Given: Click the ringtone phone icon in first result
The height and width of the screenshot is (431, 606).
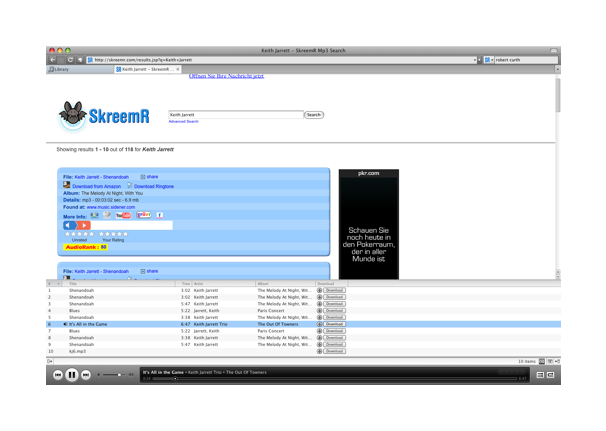Looking at the screenshot, I should [x=129, y=185].
